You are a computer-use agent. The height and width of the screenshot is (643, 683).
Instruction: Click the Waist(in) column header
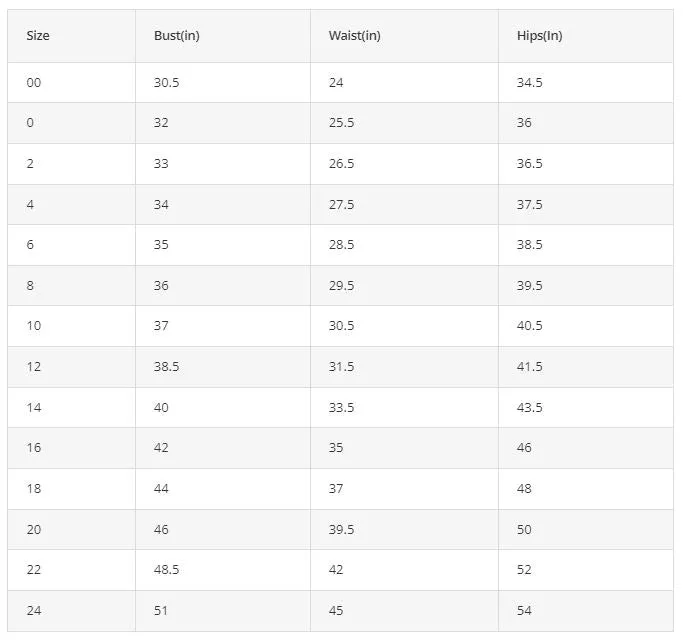[355, 36]
